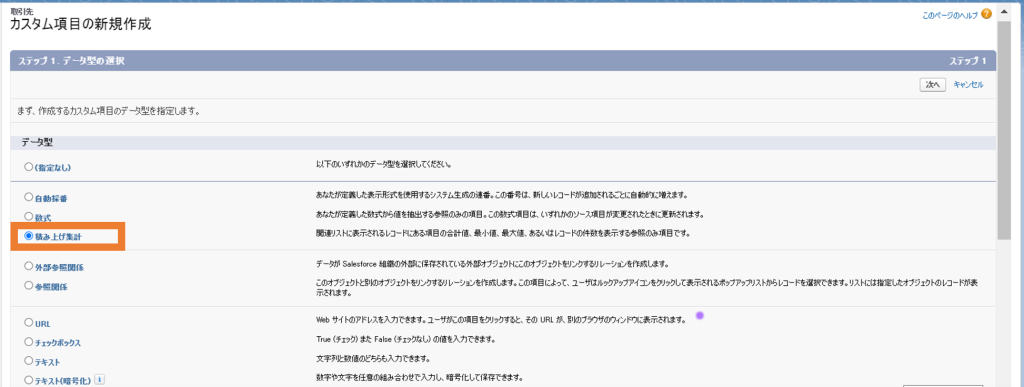The height and width of the screenshot is (387, 1024).
Task: Select the チェックボックス radio option
Action: 28,341
